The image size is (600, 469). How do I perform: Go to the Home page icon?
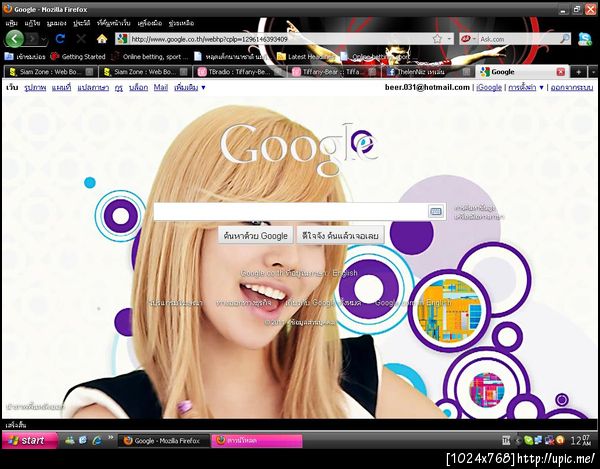102,39
